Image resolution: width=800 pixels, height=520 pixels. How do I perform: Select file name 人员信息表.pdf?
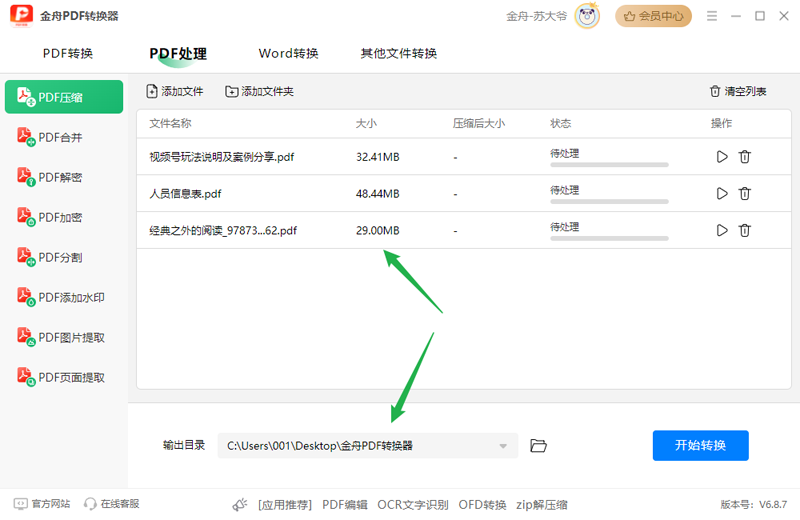click(x=185, y=194)
